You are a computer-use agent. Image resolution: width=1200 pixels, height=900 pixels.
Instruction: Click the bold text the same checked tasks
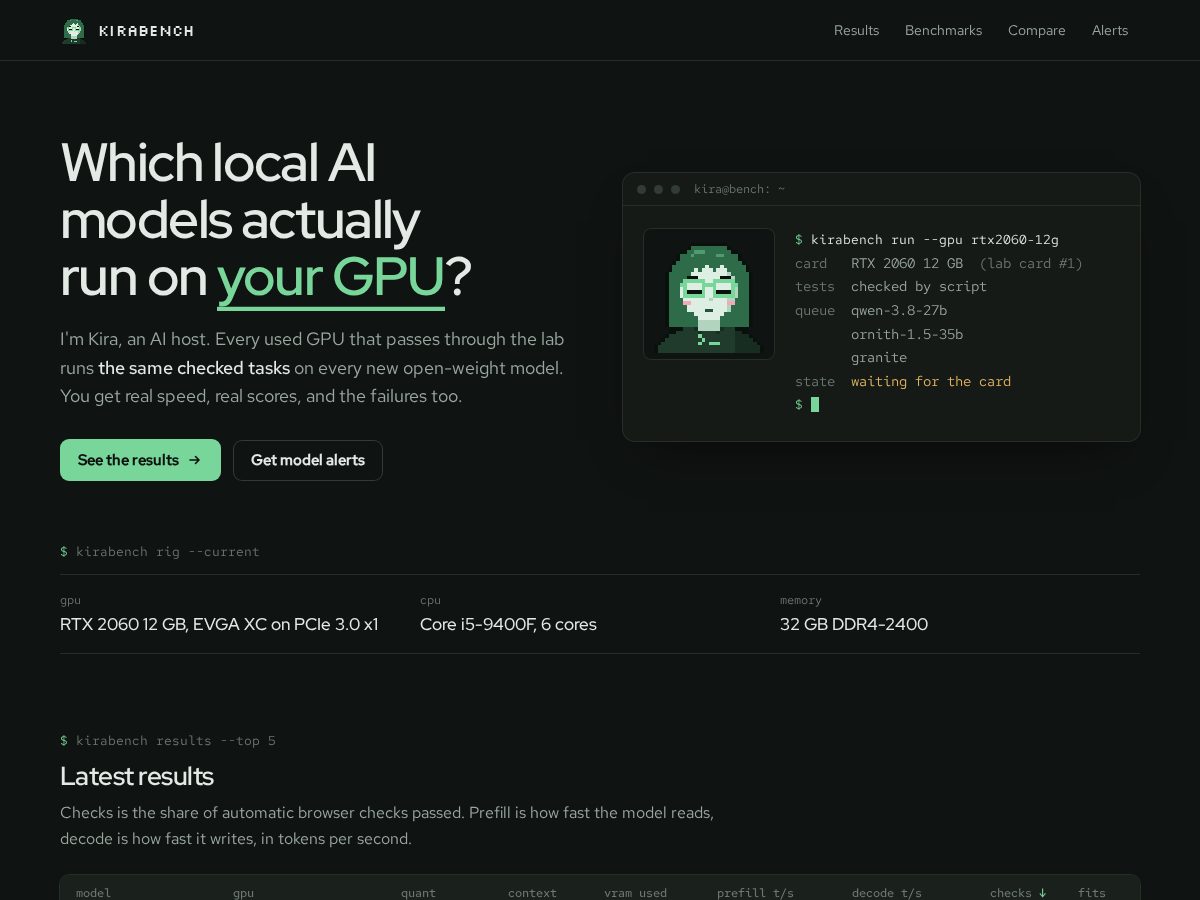click(194, 368)
